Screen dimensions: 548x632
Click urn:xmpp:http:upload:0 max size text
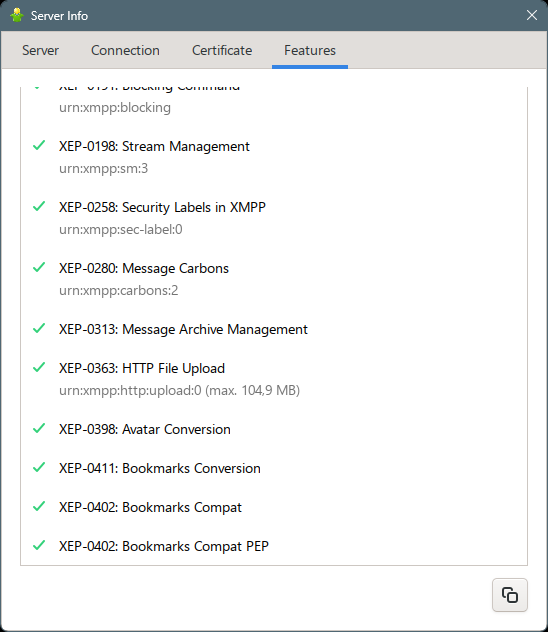coord(179,390)
